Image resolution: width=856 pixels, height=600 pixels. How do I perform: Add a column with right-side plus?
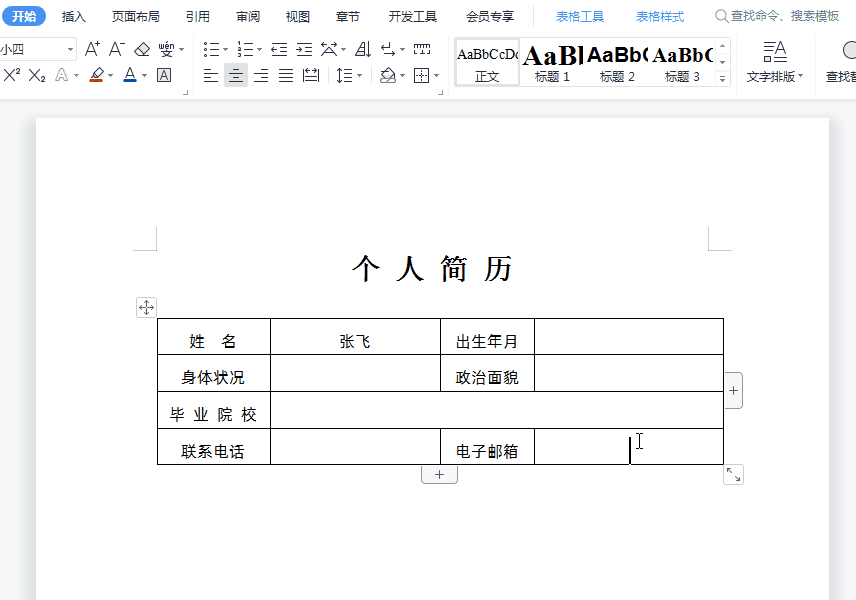[x=733, y=390]
